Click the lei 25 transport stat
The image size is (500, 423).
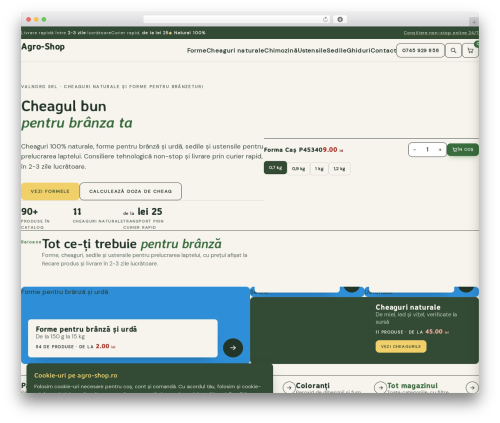(x=143, y=218)
